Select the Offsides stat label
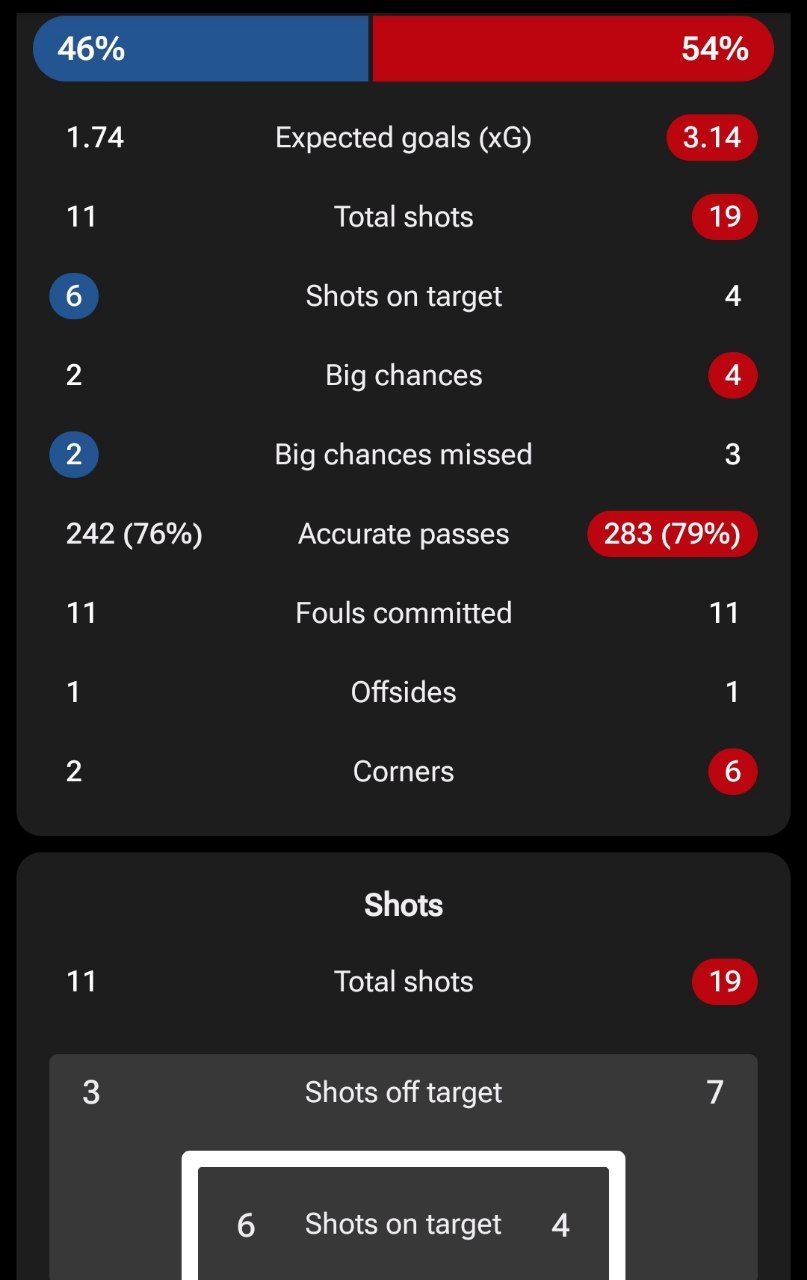The height and width of the screenshot is (1280, 807). (404, 692)
